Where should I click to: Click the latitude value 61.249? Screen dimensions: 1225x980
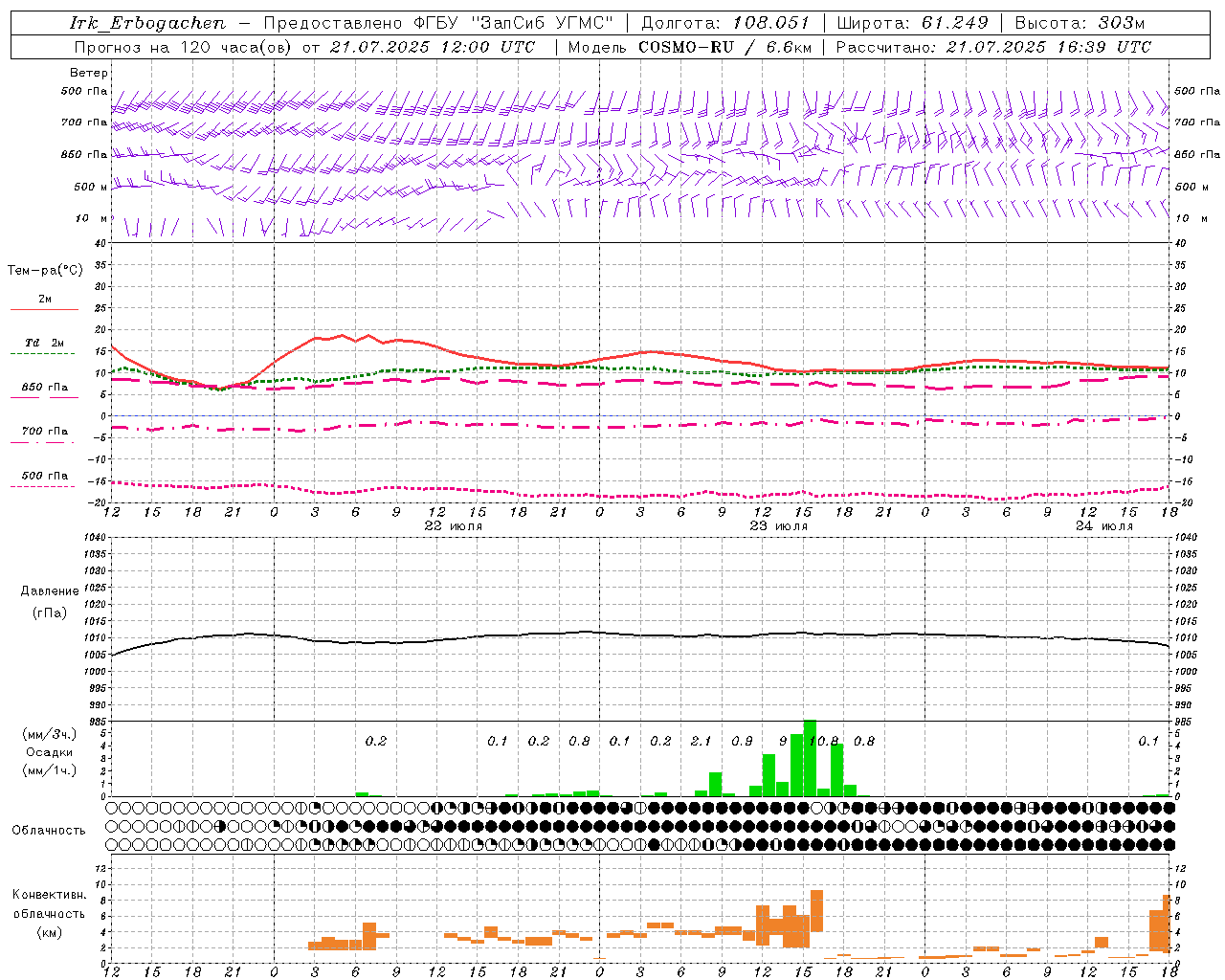point(955,23)
